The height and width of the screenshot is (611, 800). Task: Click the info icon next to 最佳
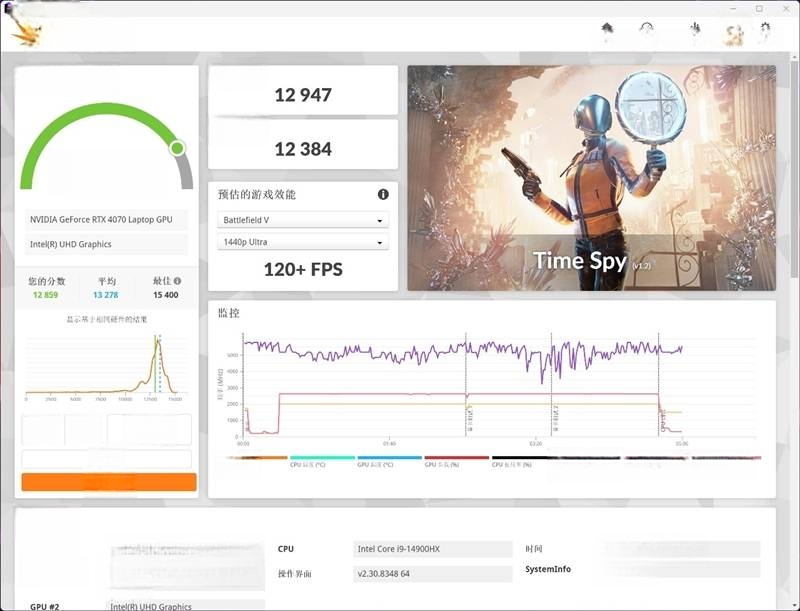[x=177, y=281]
